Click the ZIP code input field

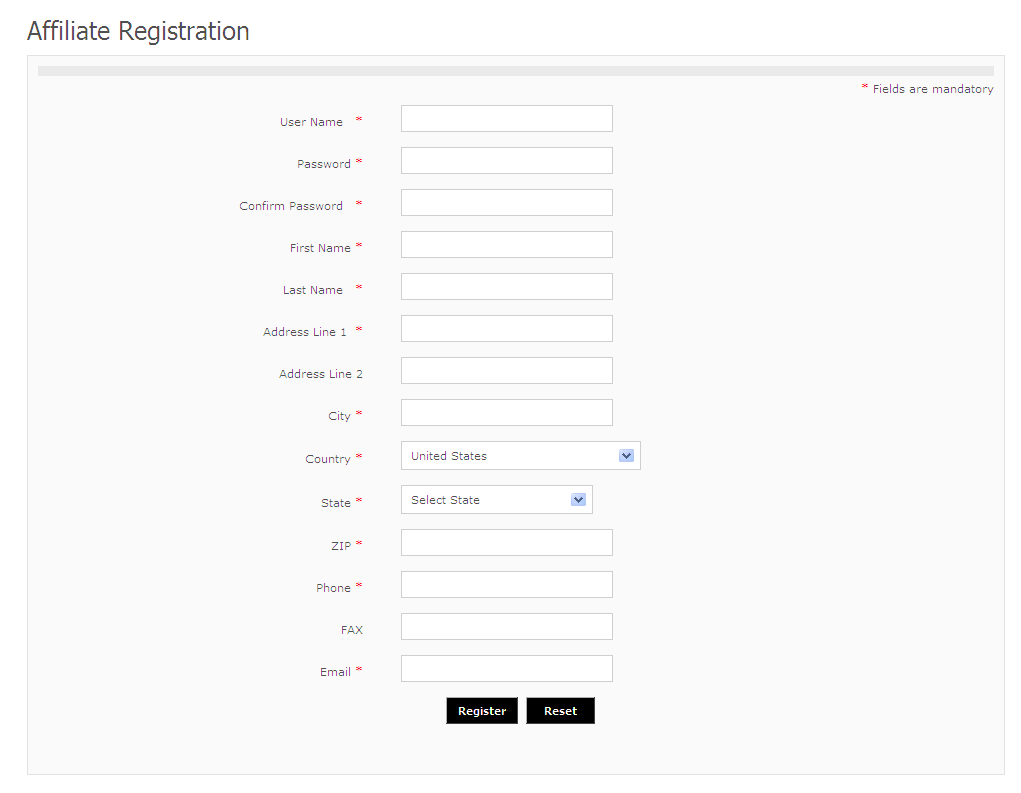(x=506, y=543)
